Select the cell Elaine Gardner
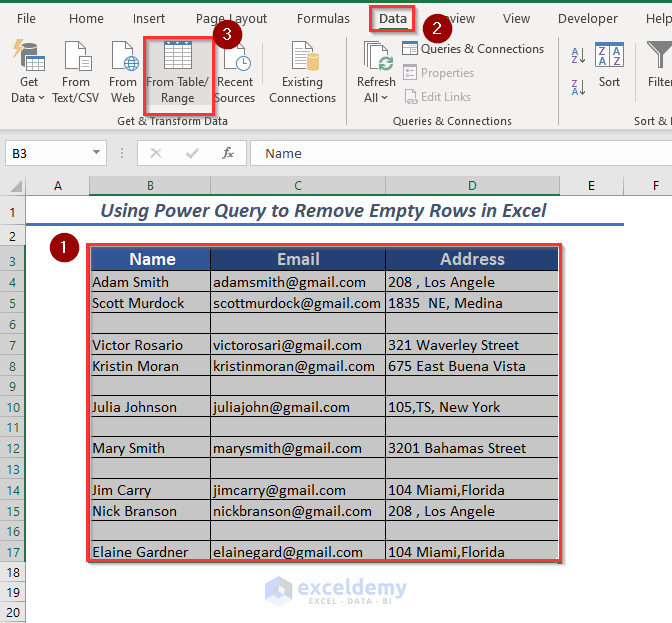This screenshot has width=672, height=623. coord(150,551)
